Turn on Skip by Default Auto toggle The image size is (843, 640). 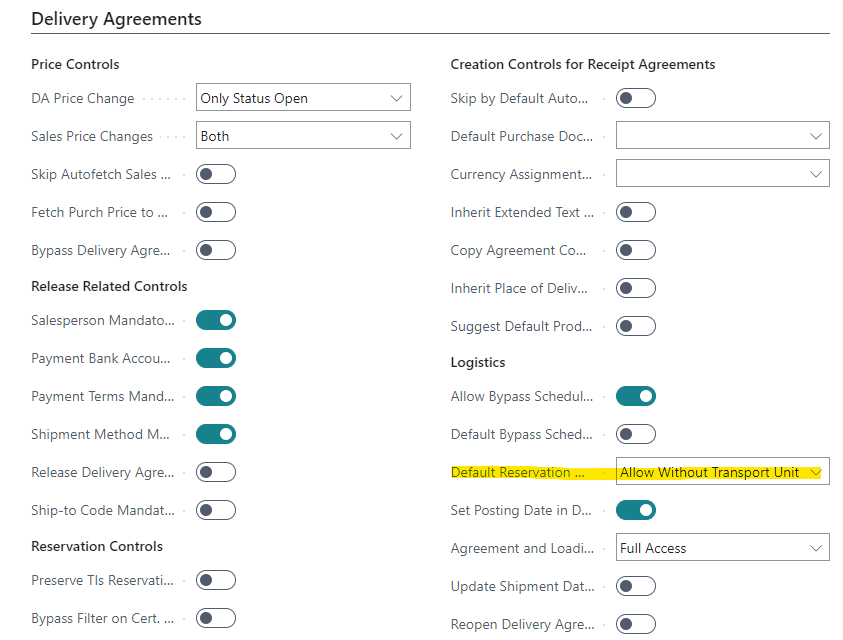click(635, 98)
